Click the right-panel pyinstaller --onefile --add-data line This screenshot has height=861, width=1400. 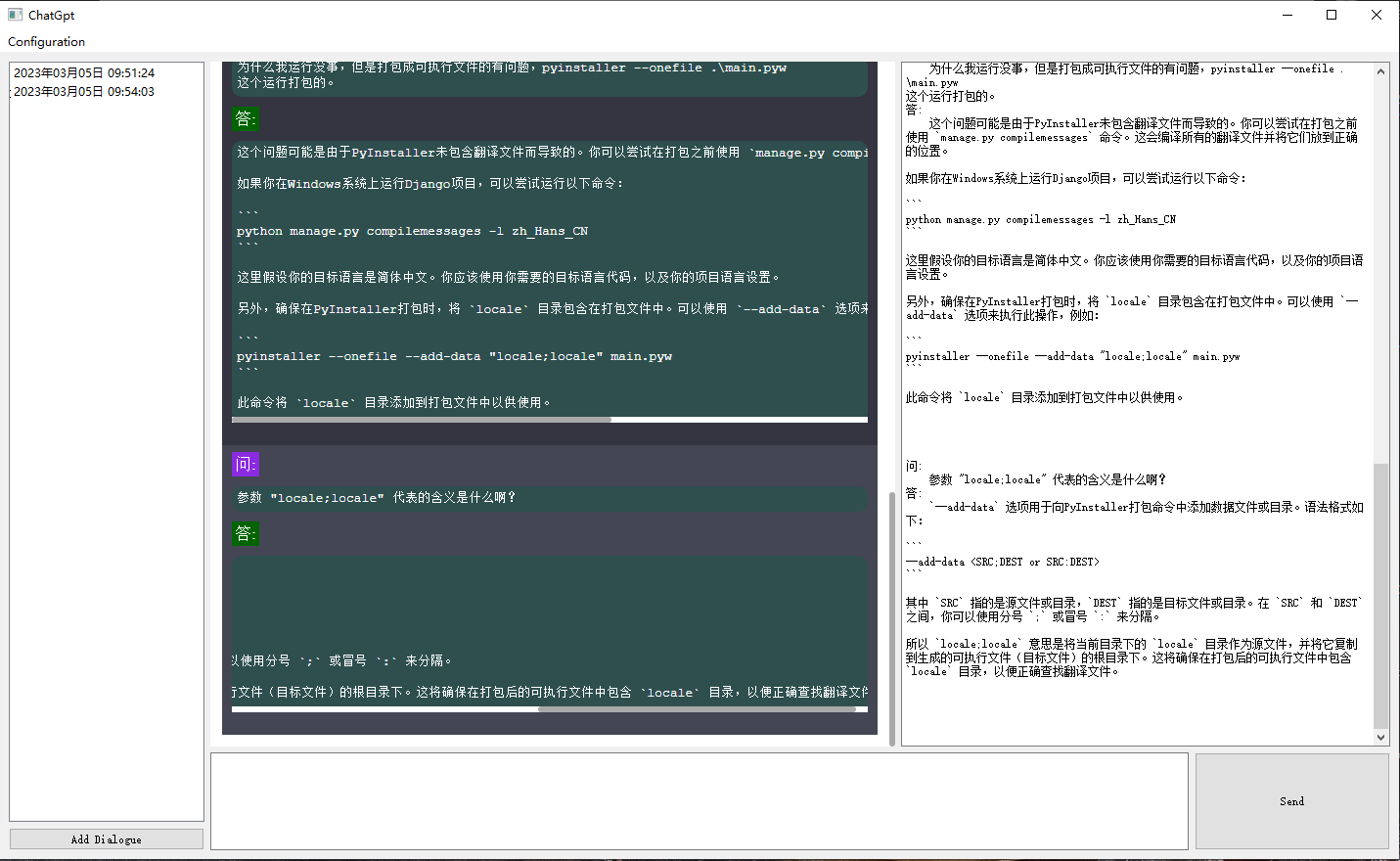(1072, 356)
